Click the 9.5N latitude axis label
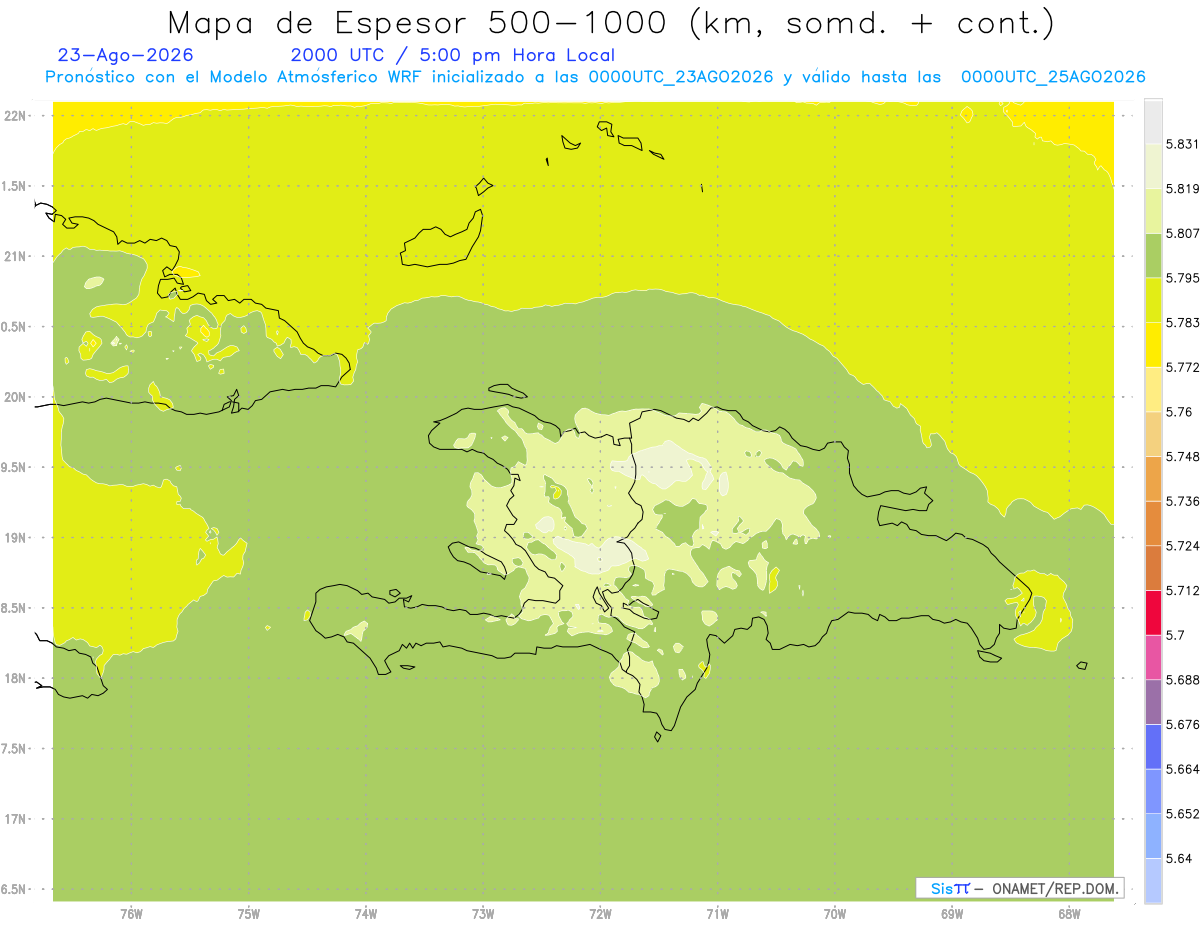Viewport: 1200px width, 927px height. (15, 467)
